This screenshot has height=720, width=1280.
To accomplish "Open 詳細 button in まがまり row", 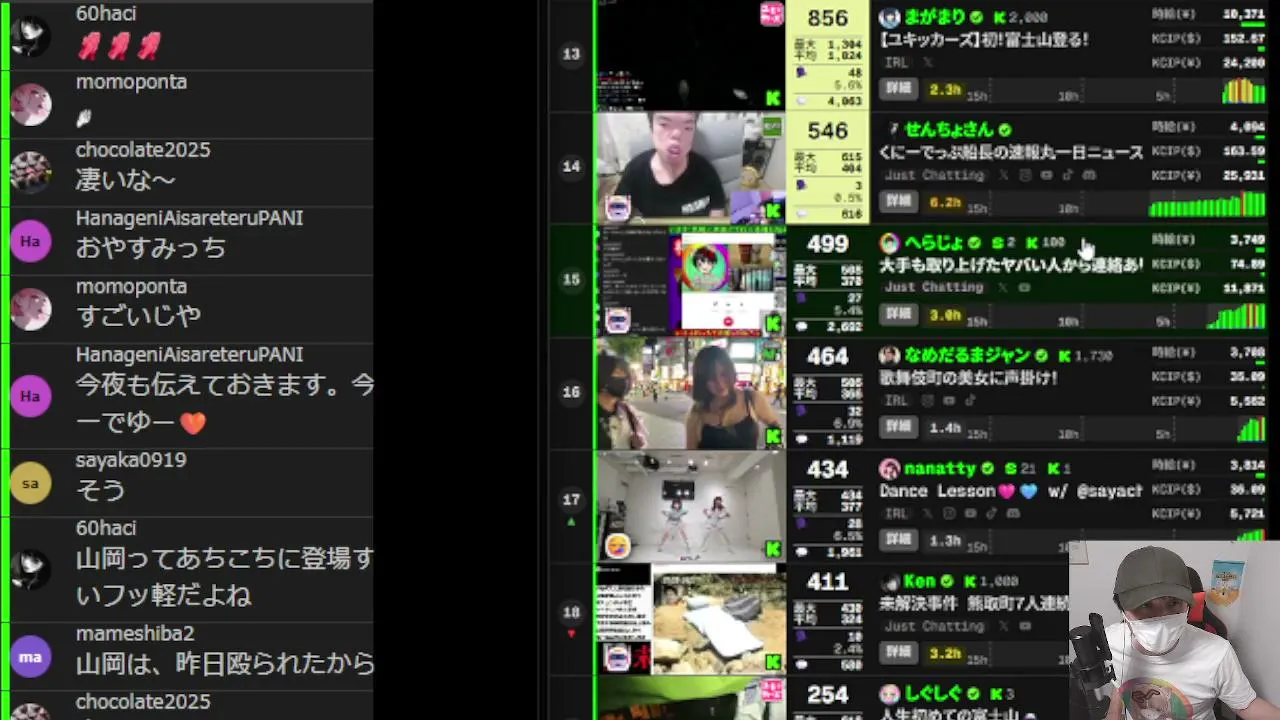I will tap(898, 88).
